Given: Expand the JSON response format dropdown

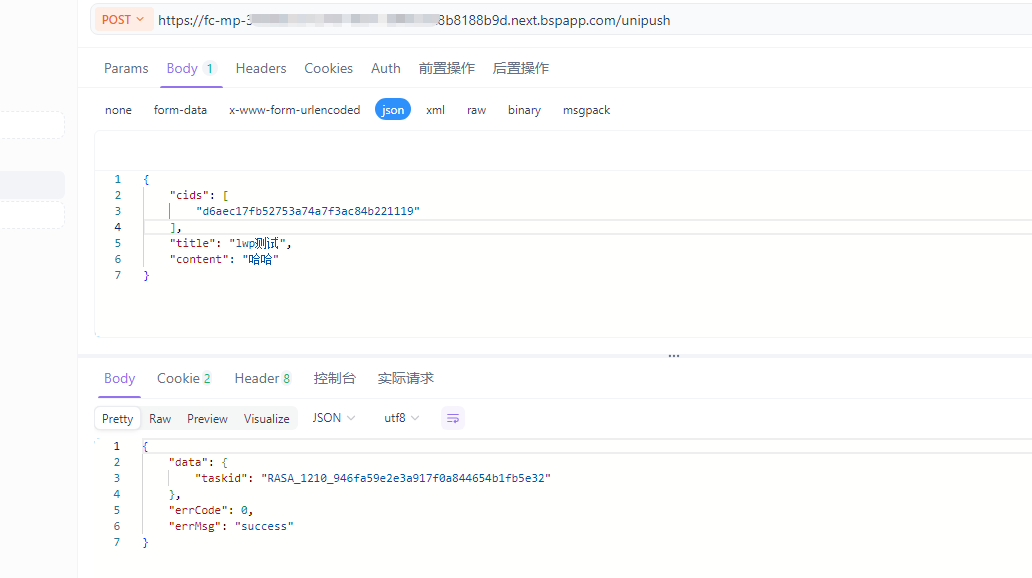Looking at the screenshot, I should 334,418.
